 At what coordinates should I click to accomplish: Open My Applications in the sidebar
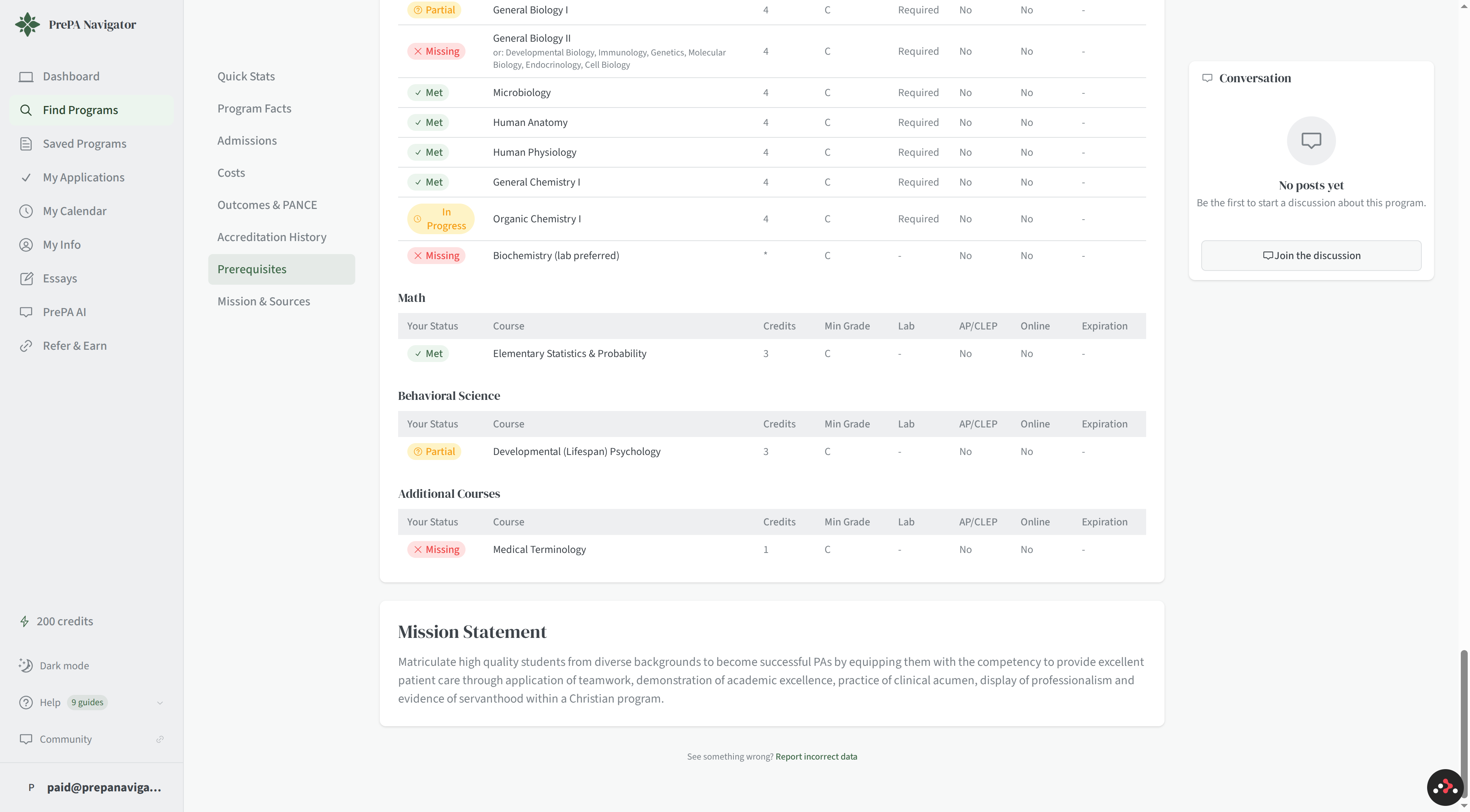pos(91,177)
